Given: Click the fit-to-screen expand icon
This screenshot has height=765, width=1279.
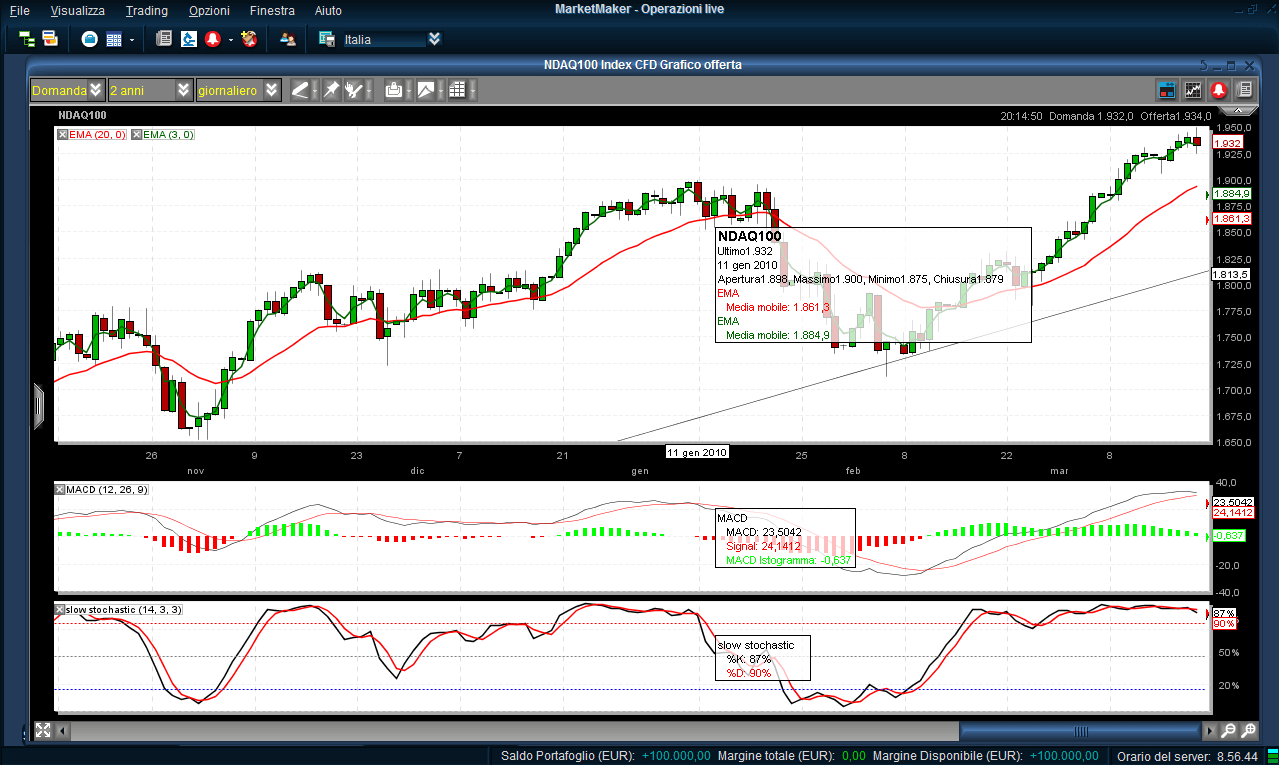Looking at the screenshot, I should 42,731.
